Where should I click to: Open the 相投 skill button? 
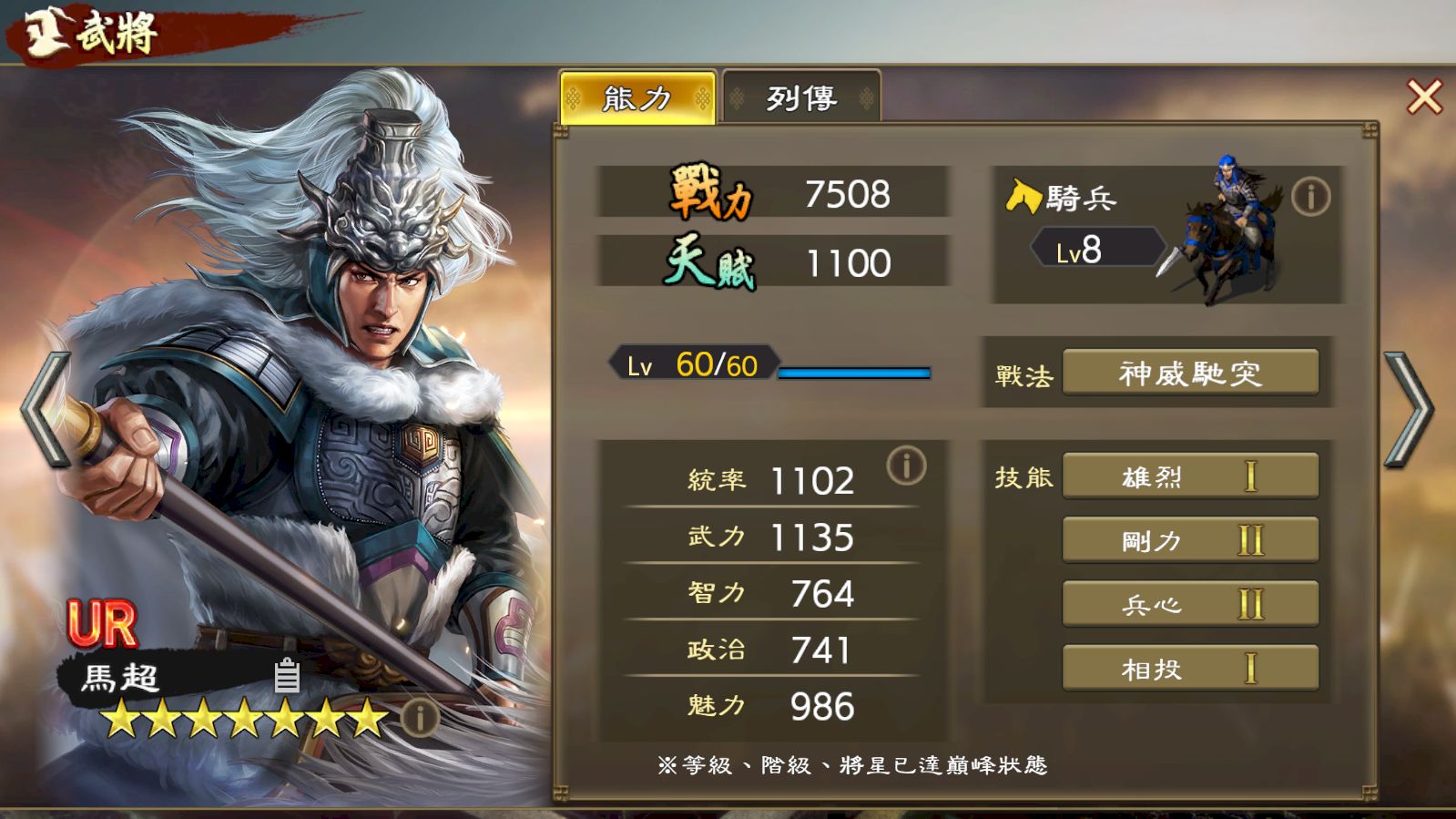tap(1190, 669)
